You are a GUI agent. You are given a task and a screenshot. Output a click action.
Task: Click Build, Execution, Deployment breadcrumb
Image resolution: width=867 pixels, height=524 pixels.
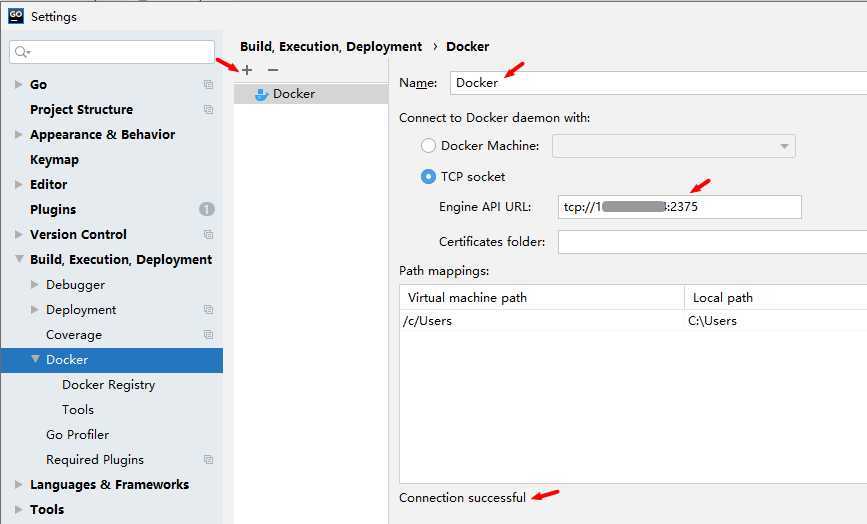[331, 47]
